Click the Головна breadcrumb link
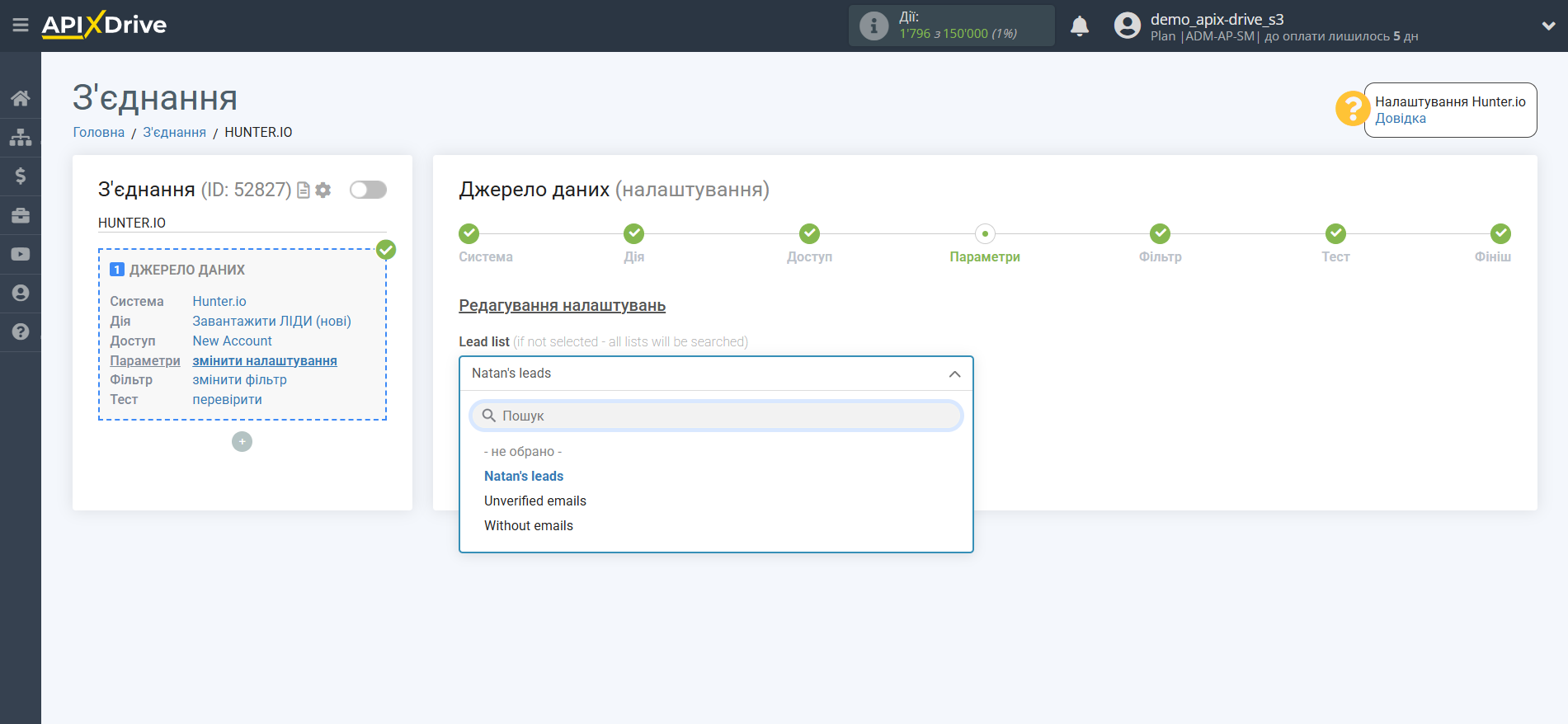The width and height of the screenshot is (1568, 724). 99,133
